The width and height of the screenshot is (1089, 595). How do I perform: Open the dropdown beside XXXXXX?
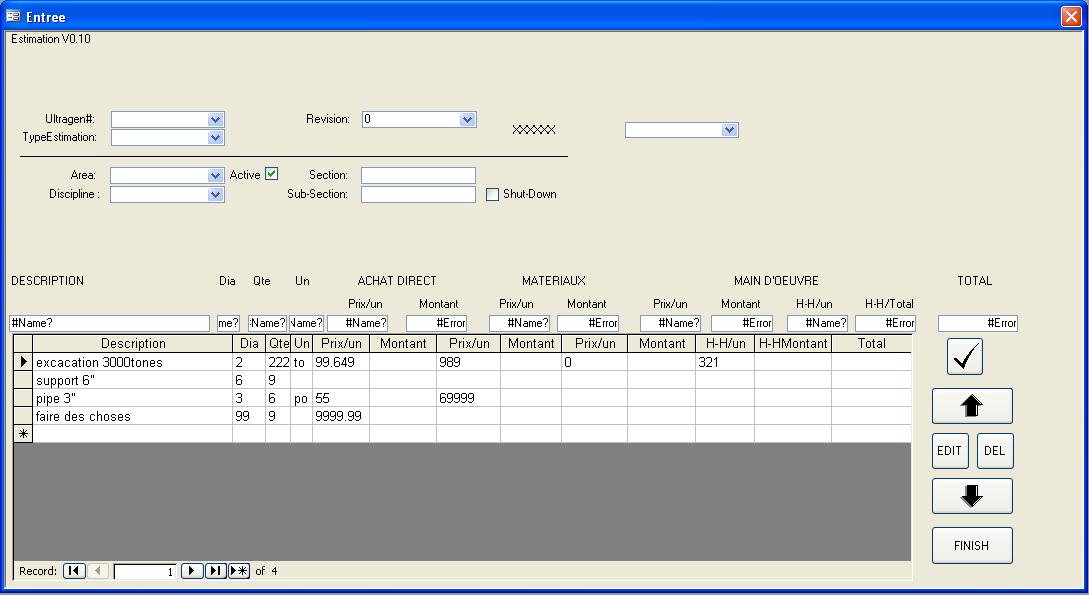pyautogui.click(x=729, y=130)
